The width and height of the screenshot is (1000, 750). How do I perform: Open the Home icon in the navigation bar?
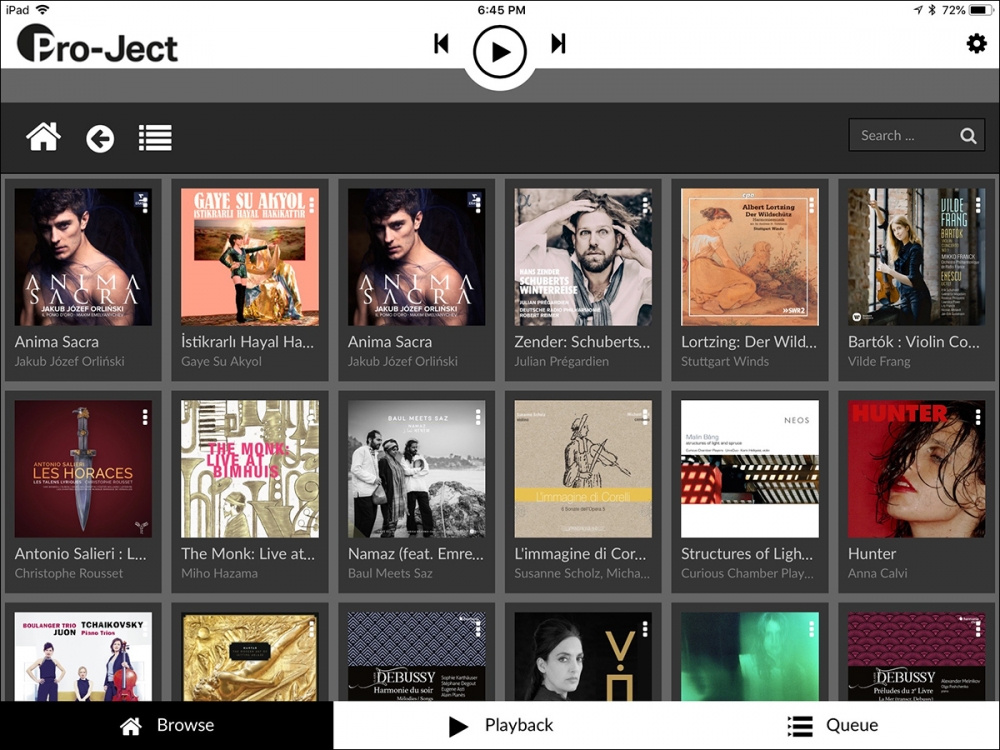(43, 137)
